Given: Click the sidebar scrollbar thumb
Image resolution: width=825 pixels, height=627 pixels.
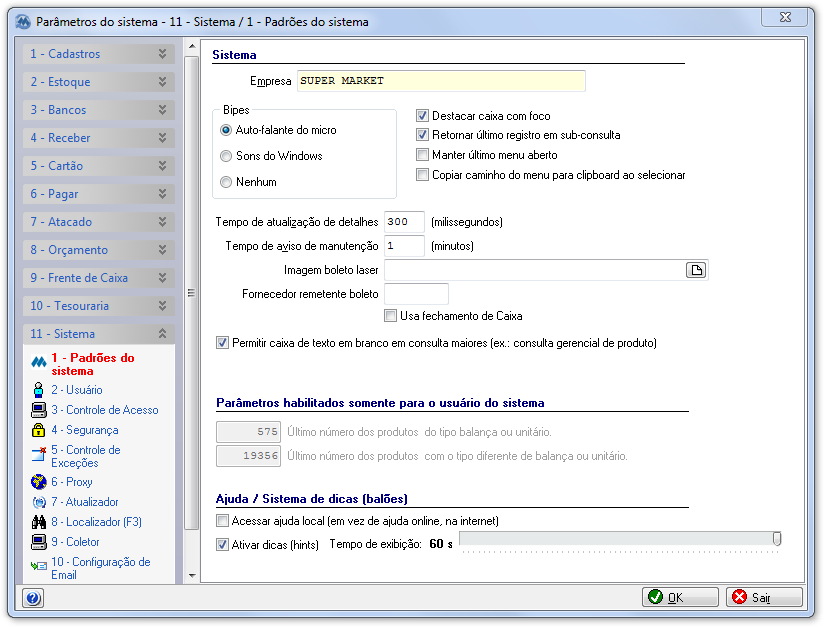Looking at the screenshot, I should 192,292.
